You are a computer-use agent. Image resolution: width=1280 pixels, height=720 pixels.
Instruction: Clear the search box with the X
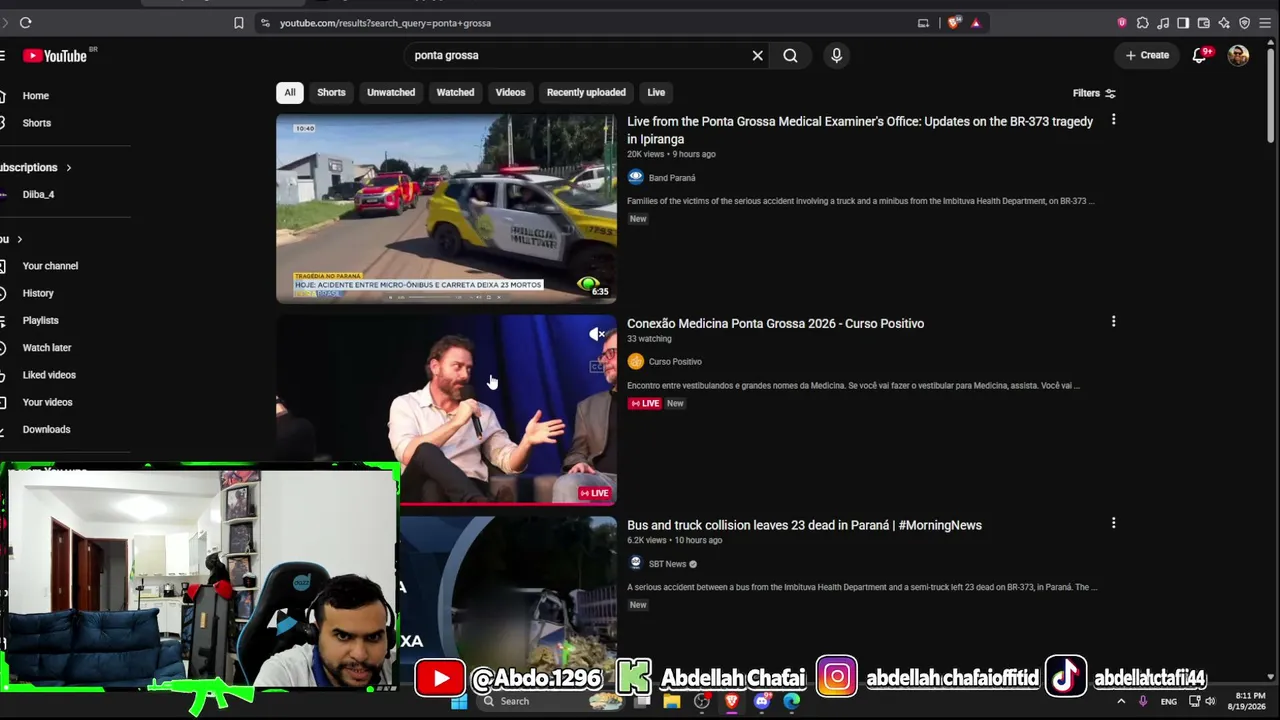[x=758, y=56]
